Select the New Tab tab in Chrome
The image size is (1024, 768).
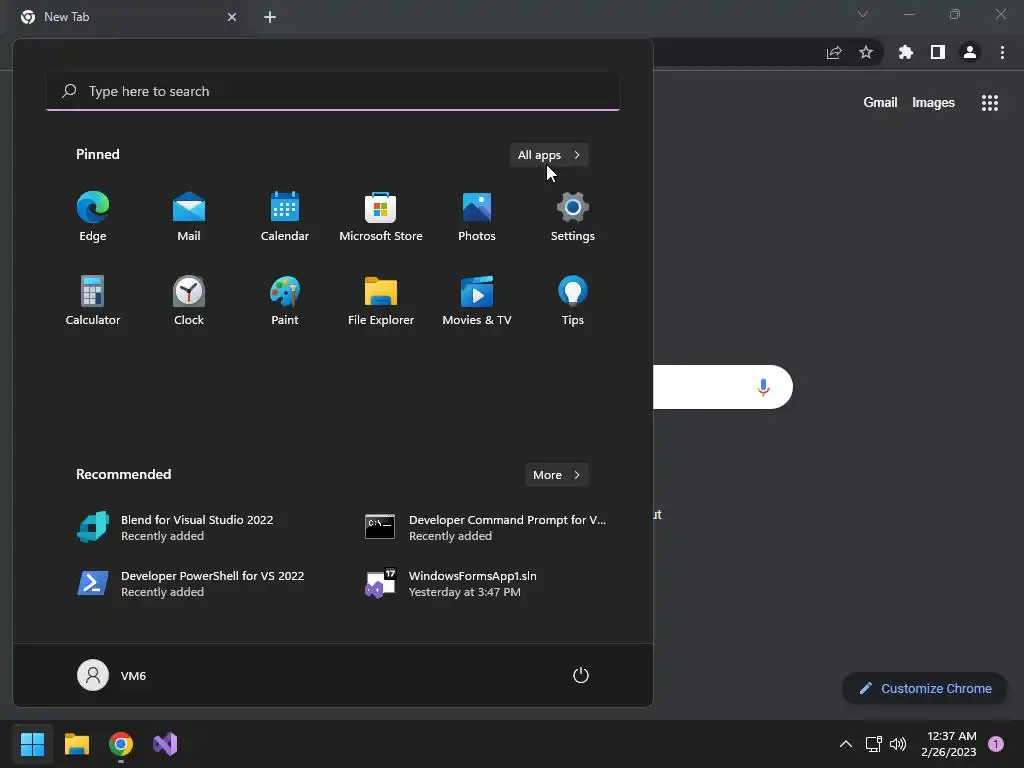(x=129, y=17)
